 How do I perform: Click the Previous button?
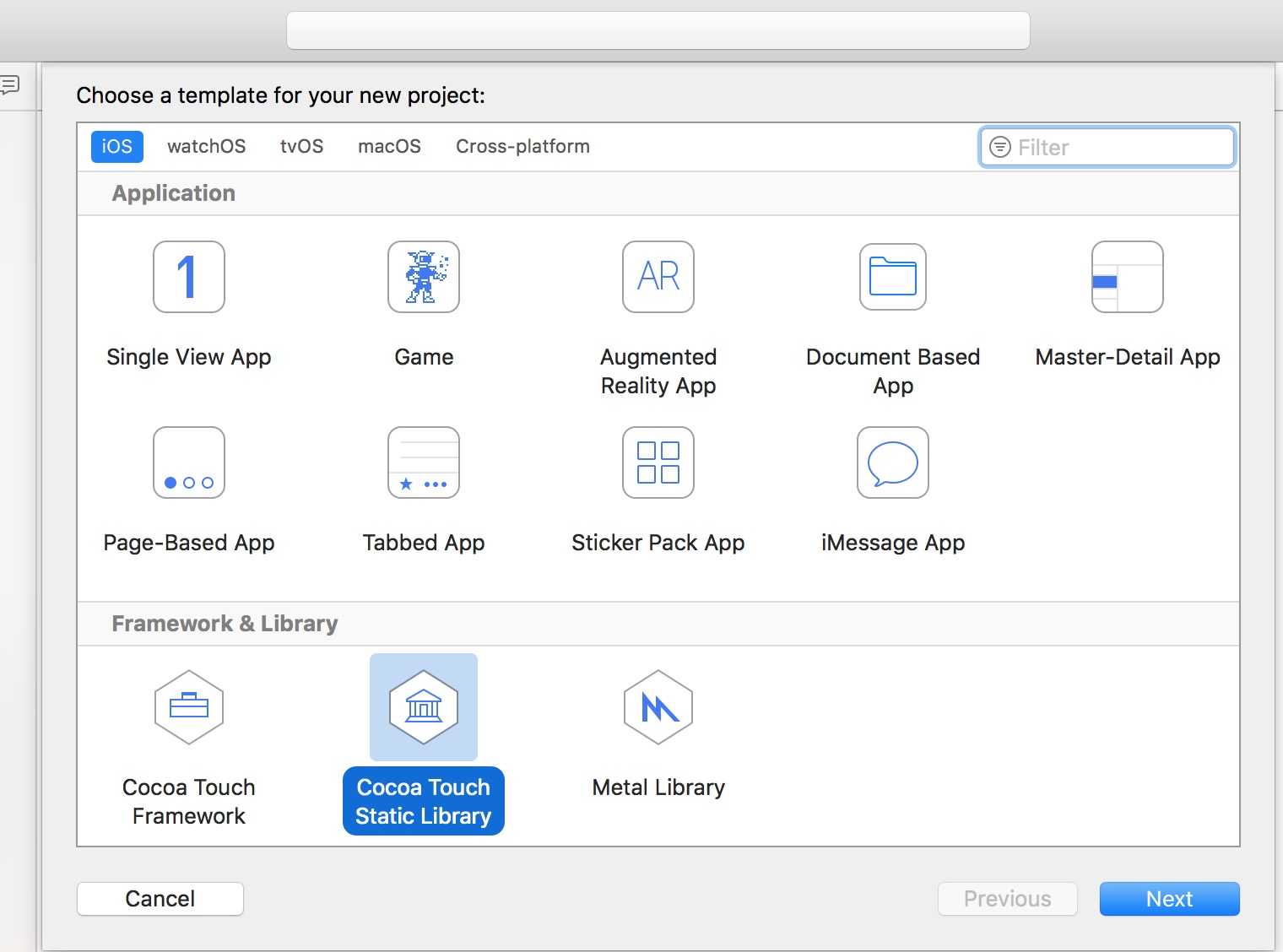(x=1008, y=899)
